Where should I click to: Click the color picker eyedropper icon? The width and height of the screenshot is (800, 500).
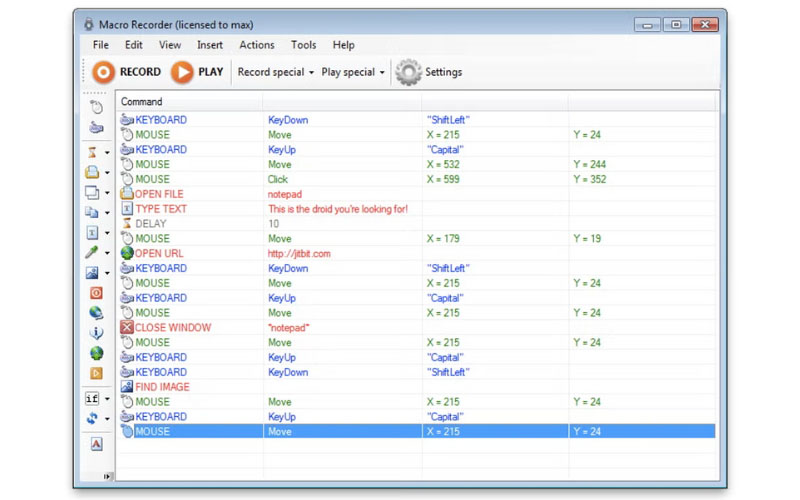92,253
